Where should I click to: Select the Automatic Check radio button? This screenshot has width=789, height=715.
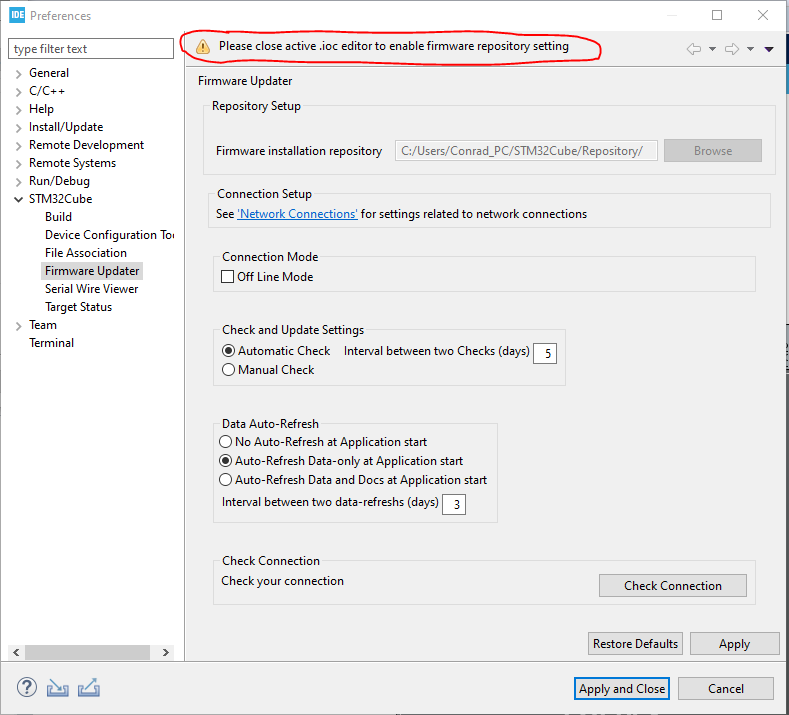pos(228,351)
